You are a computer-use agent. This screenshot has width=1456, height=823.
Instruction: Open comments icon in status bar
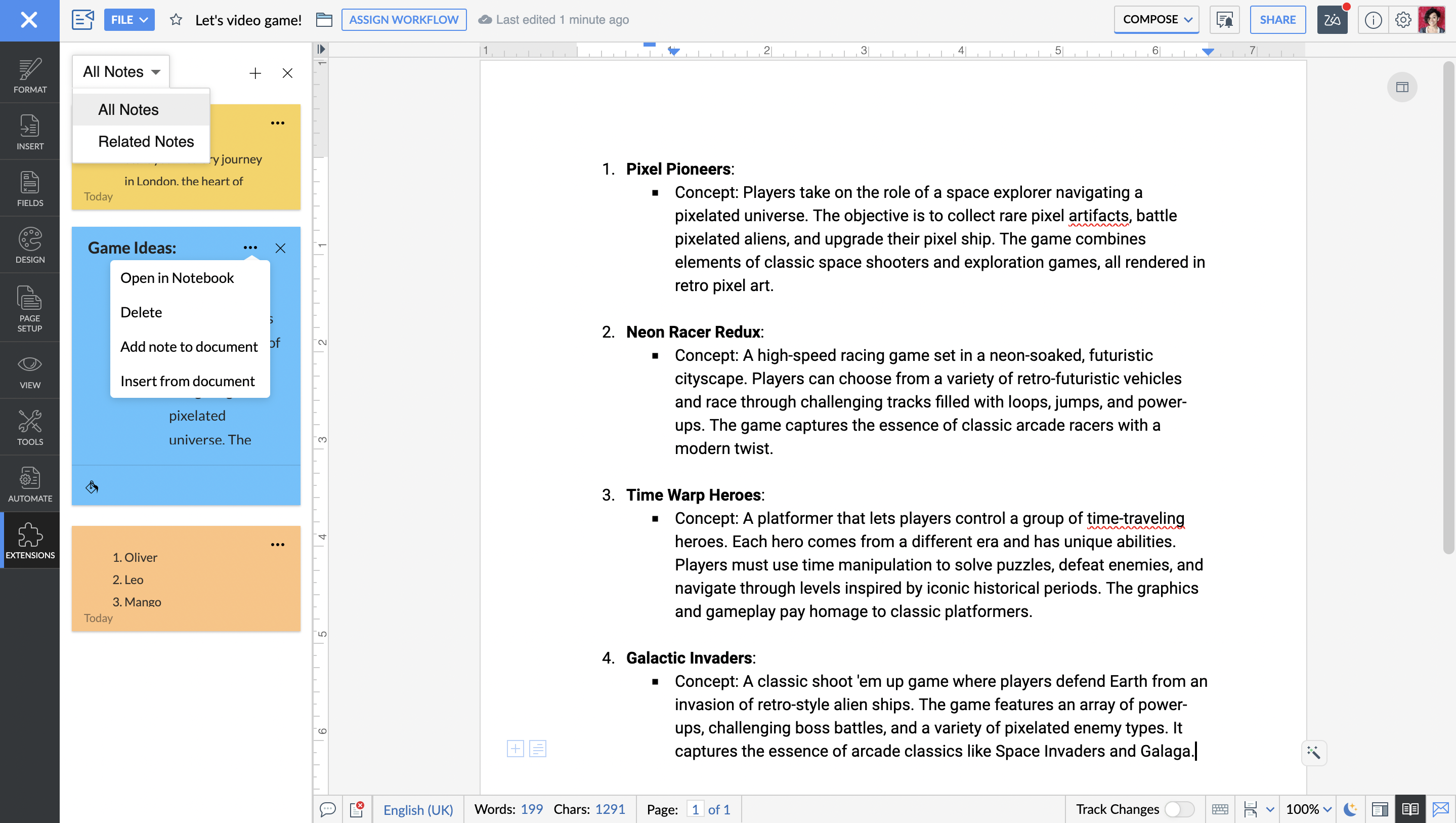pyautogui.click(x=327, y=809)
